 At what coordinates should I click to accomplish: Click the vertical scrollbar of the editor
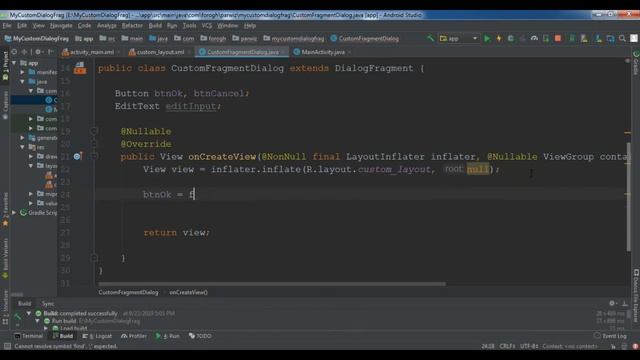click(628, 197)
